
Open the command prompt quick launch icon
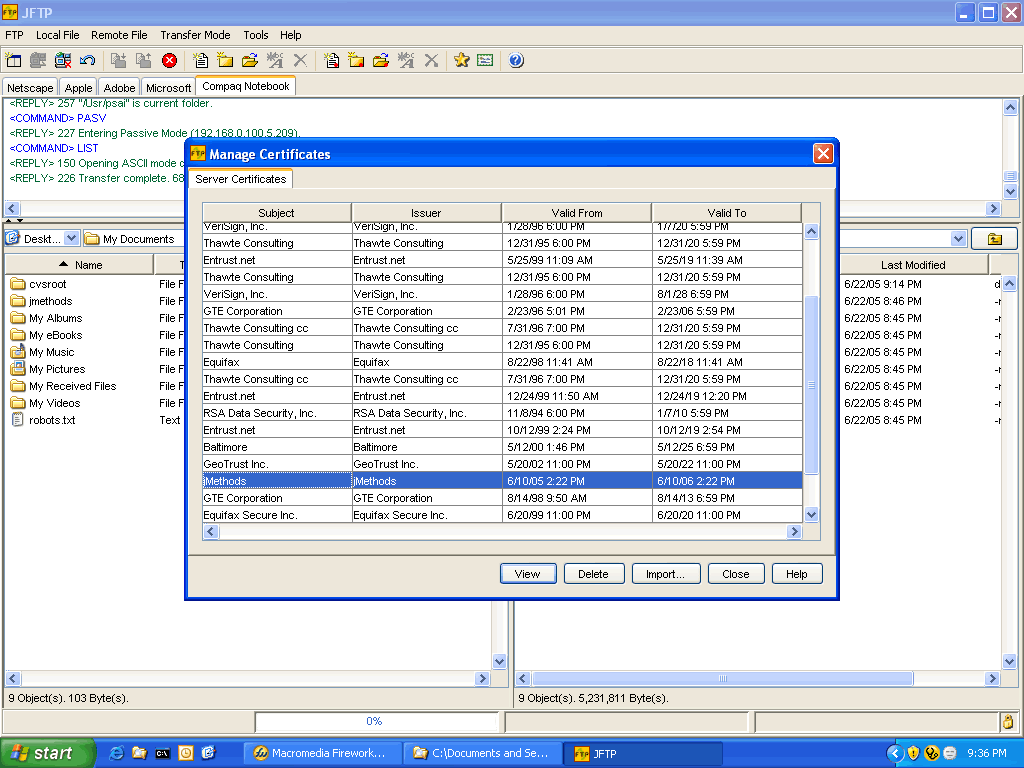(x=163, y=753)
